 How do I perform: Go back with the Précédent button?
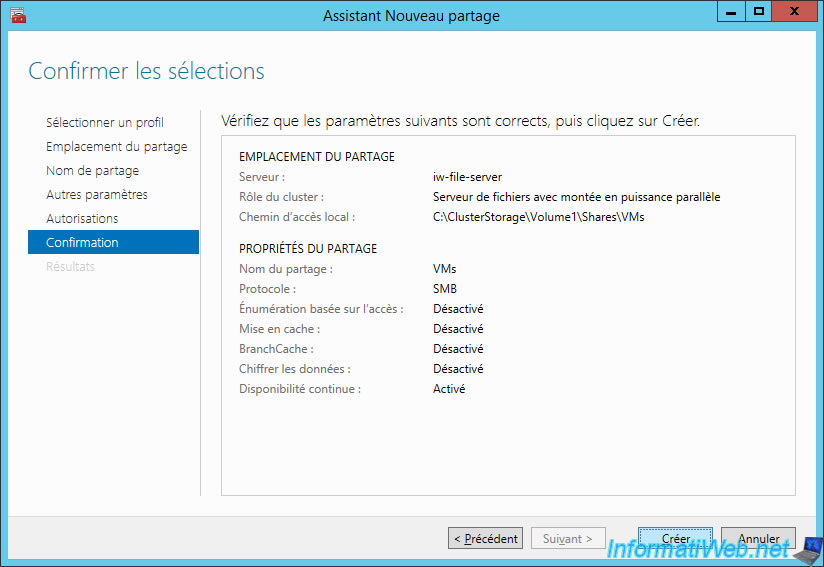(486, 538)
